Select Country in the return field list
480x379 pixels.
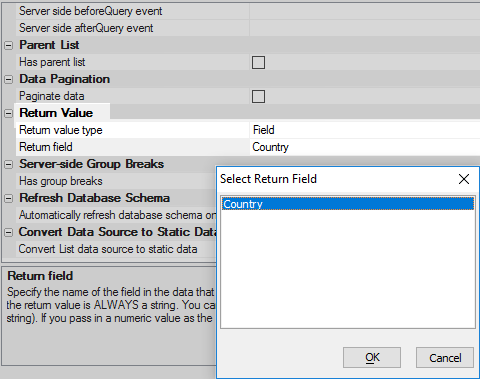[x=348, y=204]
